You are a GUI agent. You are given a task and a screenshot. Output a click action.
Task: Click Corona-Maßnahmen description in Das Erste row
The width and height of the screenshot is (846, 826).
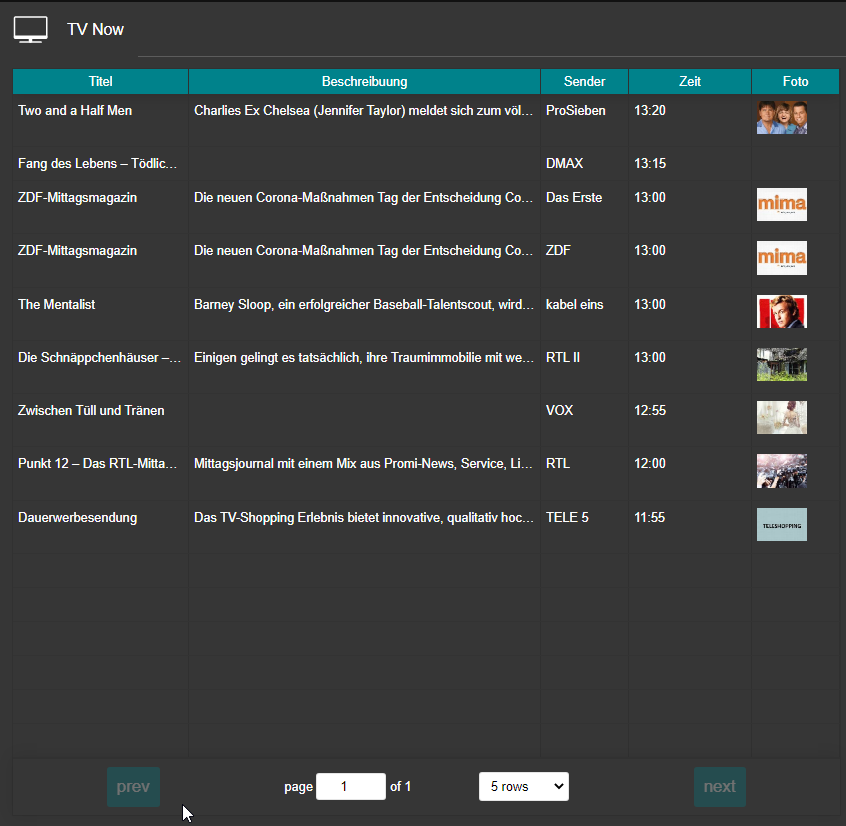coord(364,197)
